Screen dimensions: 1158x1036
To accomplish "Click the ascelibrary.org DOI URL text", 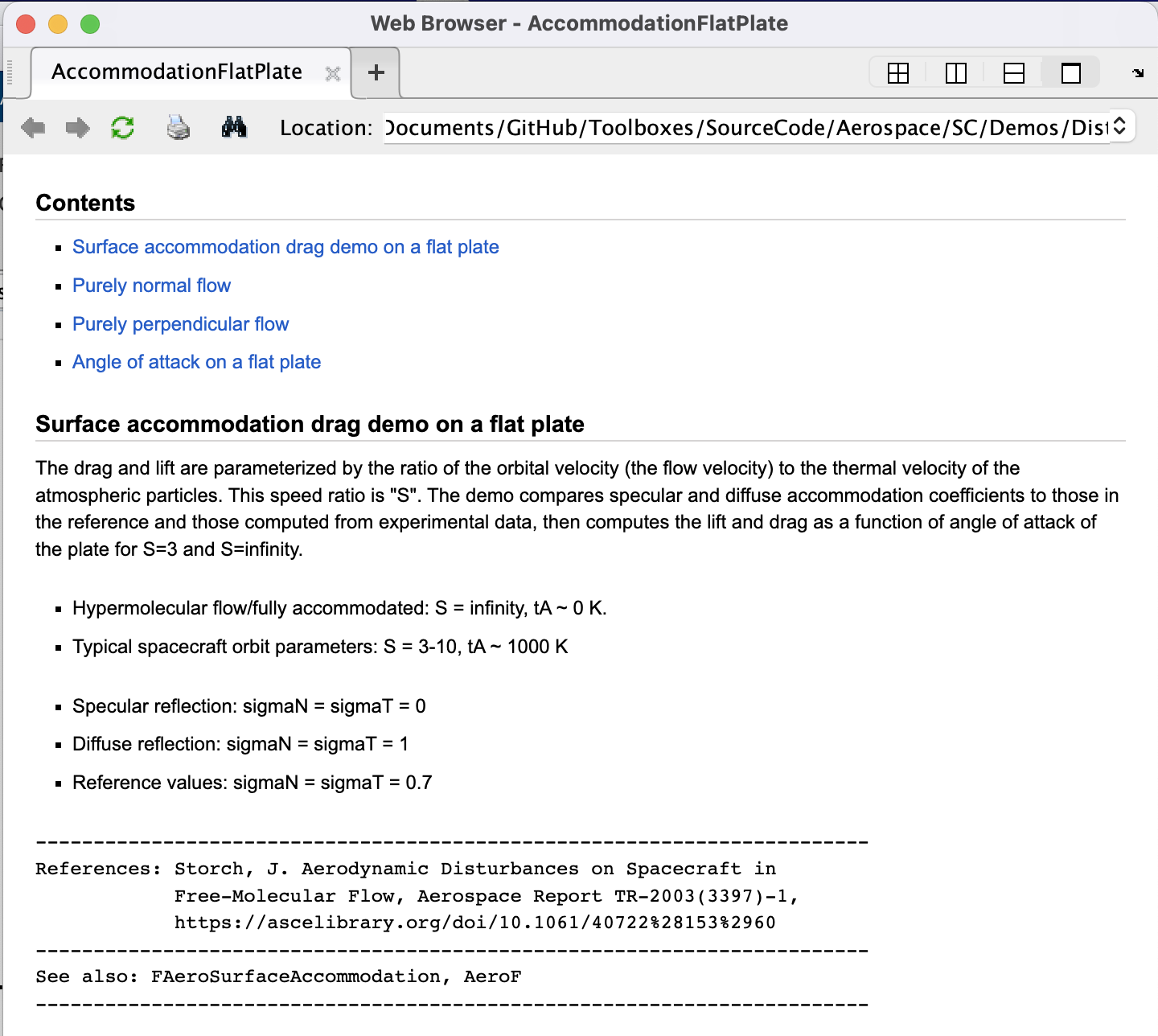I will point(474,923).
